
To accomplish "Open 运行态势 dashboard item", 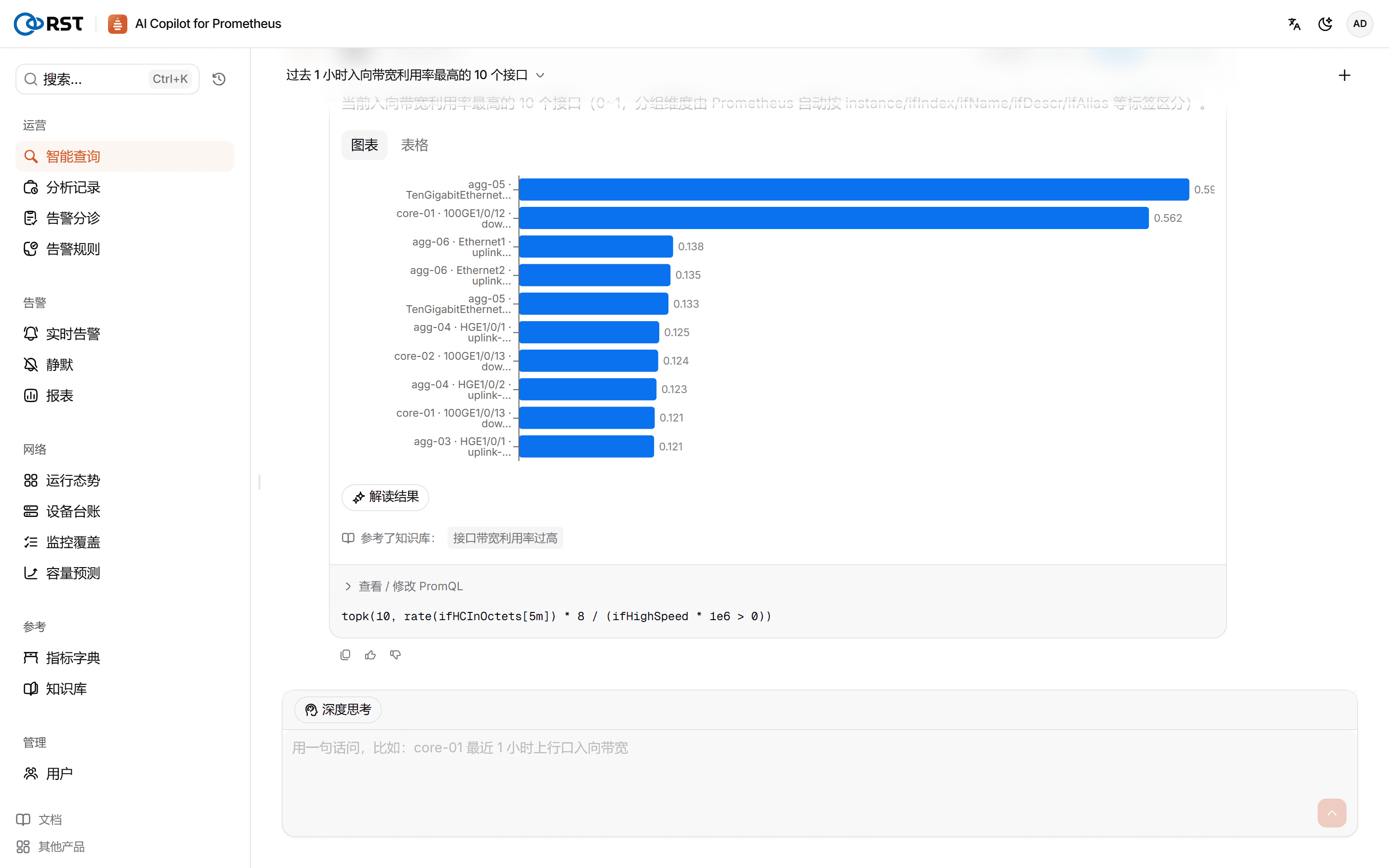I will pyautogui.click(x=124, y=480).
